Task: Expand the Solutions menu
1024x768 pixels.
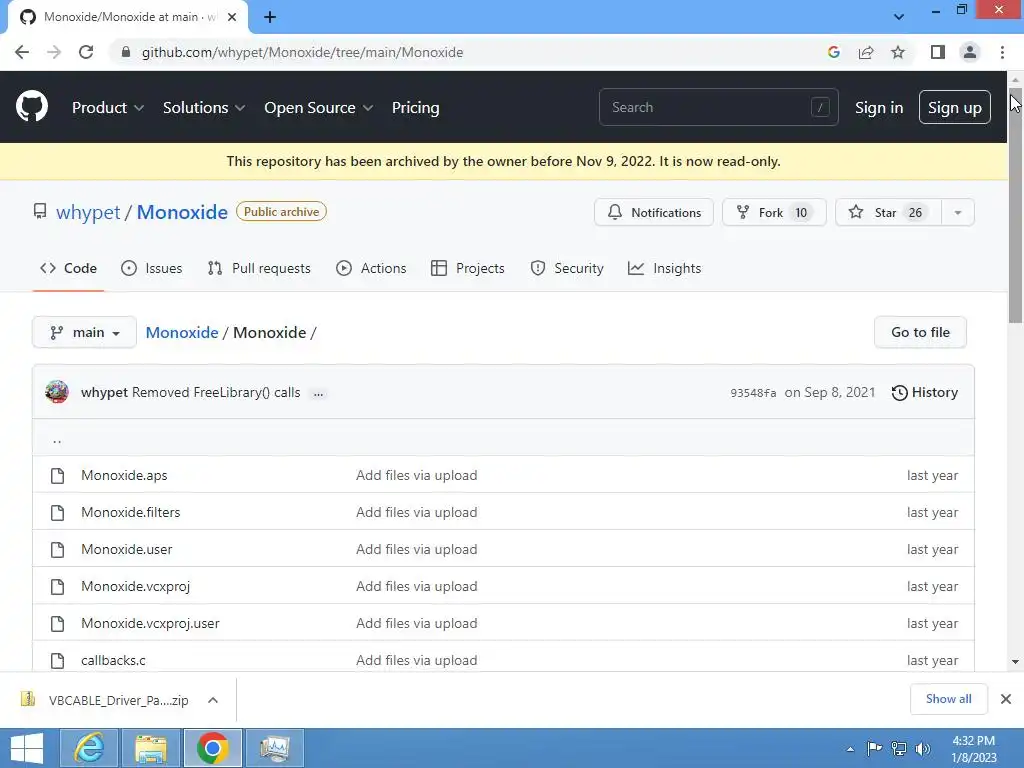Action: click(x=204, y=108)
